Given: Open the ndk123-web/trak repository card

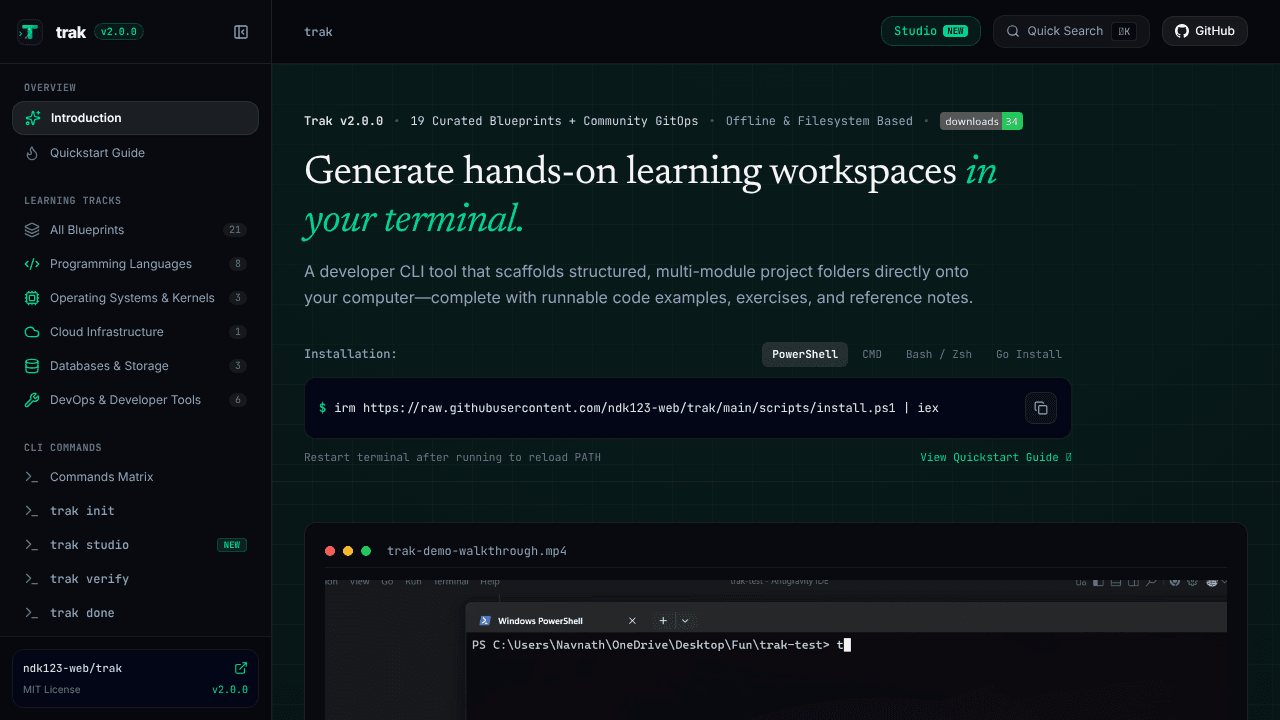Looking at the screenshot, I should (135, 679).
